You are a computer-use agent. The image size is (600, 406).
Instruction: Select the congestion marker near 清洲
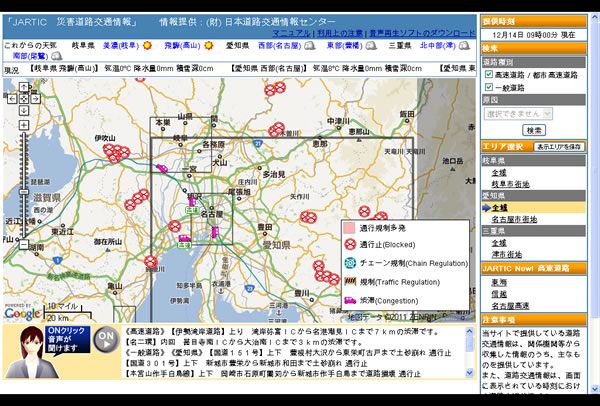tap(193, 202)
